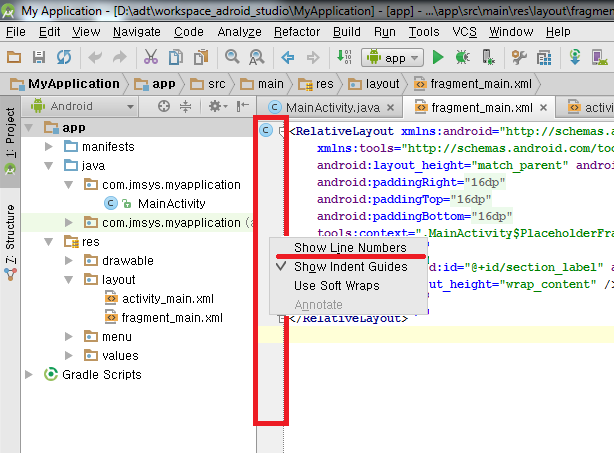Expand the drawable folder
The height and width of the screenshot is (453, 614).
click(69, 260)
